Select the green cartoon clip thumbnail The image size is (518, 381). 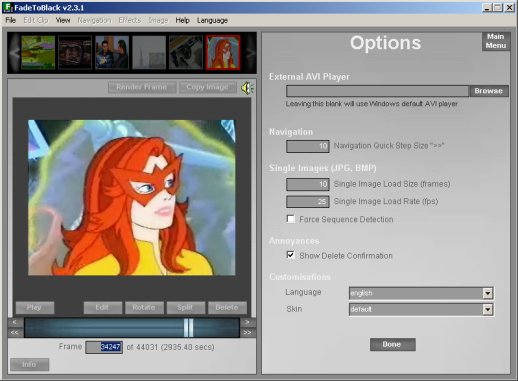pos(38,53)
